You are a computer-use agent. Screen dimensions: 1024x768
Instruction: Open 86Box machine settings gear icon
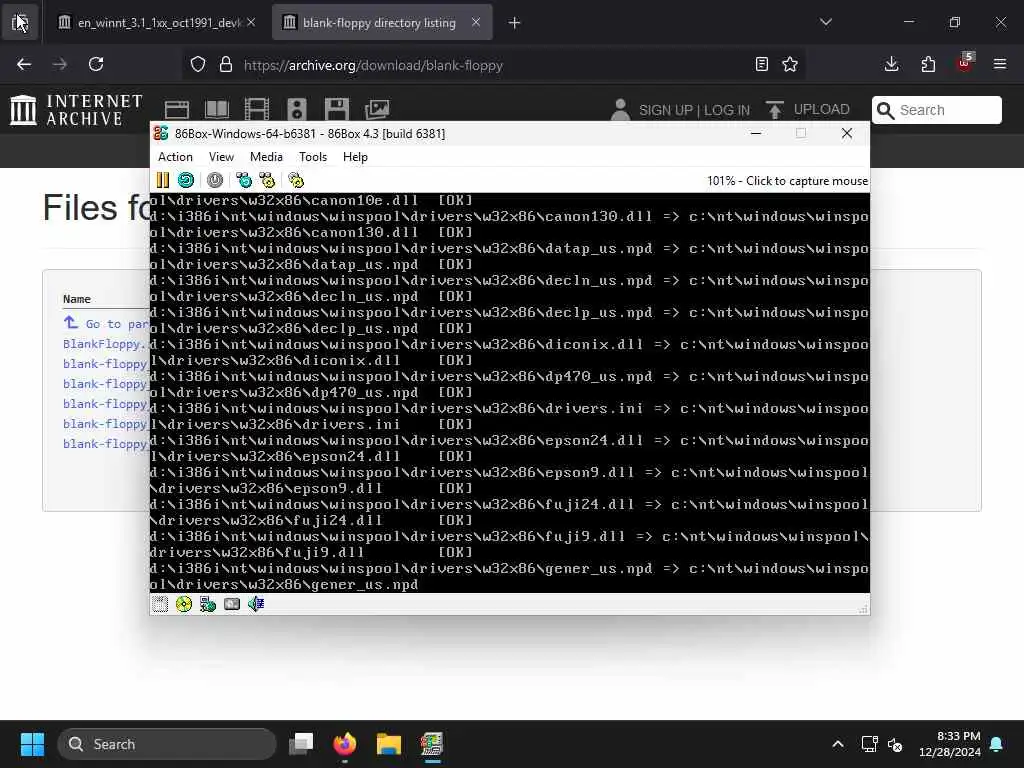(x=296, y=180)
